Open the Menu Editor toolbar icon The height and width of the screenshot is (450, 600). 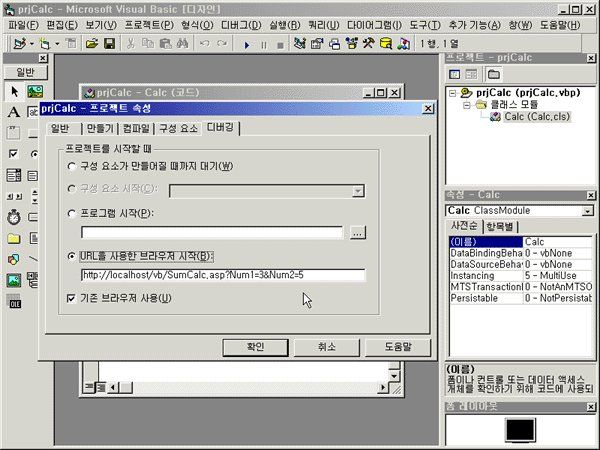pos(71,44)
